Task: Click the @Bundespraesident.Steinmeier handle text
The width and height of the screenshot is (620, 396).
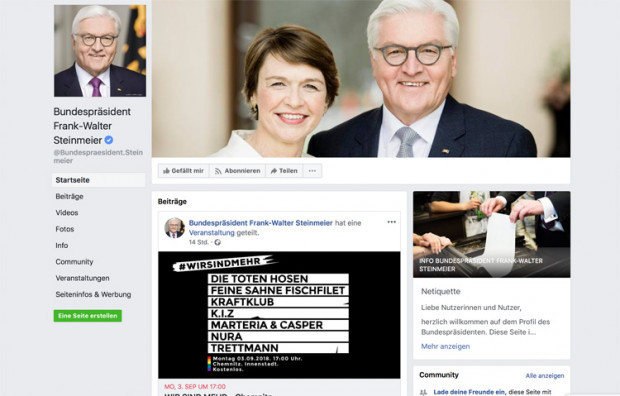Action: pos(98,156)
